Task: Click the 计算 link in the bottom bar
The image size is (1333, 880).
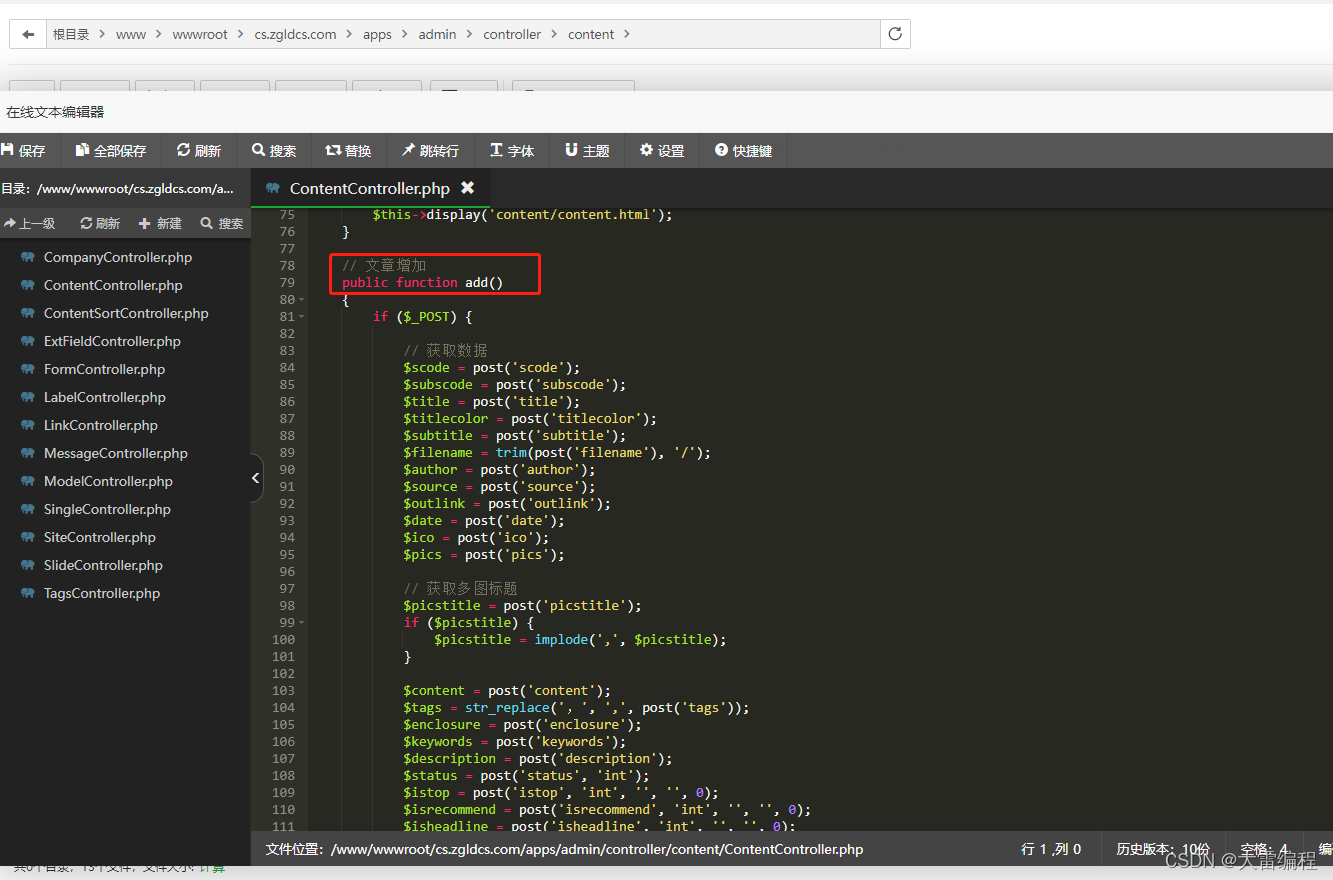Action: pos(211,868)
